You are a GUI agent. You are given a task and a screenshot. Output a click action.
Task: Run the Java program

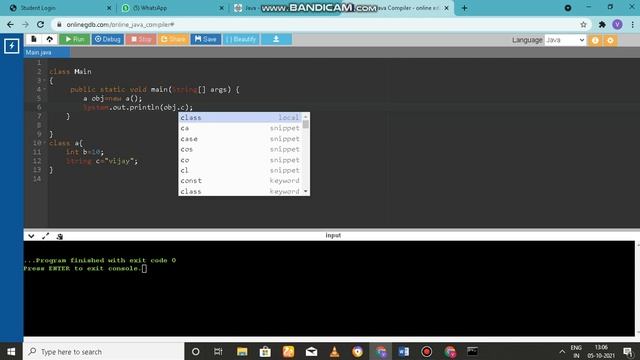tap(75, 39)
